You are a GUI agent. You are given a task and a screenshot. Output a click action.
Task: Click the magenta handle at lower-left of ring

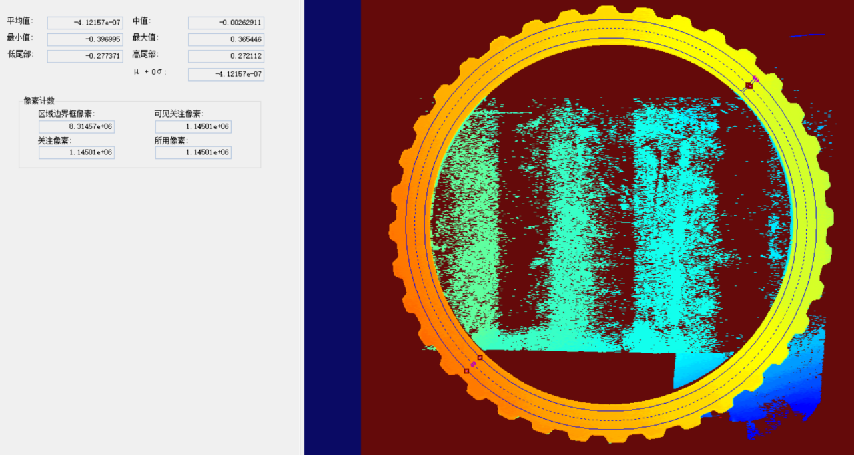coord(473,364)
